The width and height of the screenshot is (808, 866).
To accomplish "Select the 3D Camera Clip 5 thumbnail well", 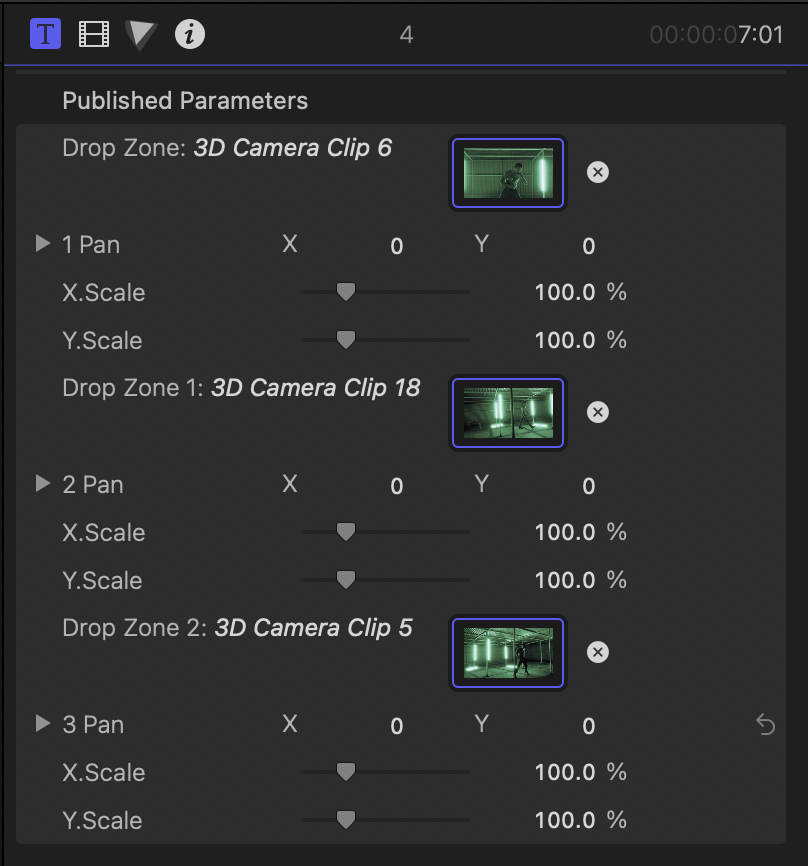I will [508, 653].
